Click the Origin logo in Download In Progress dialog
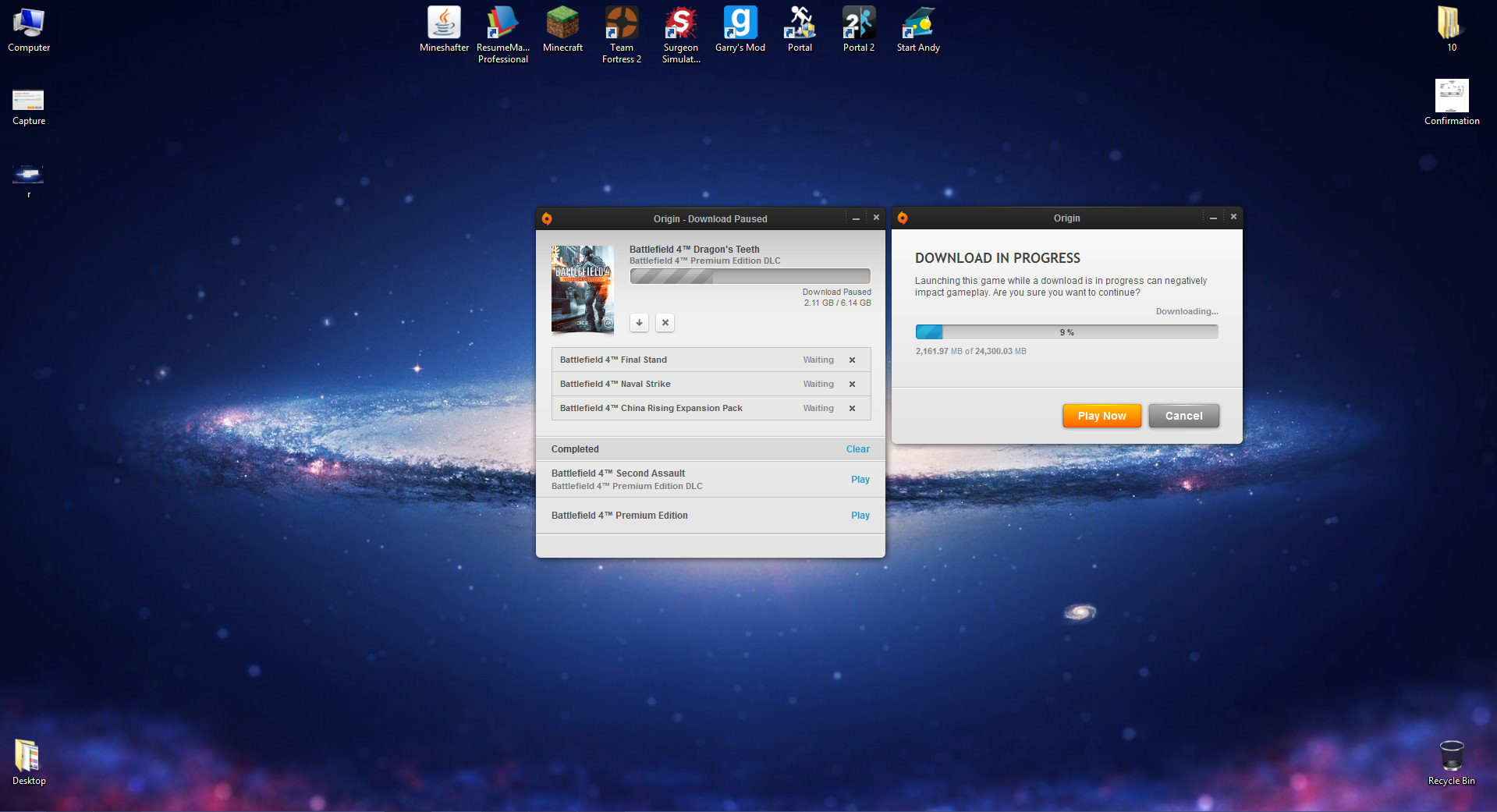Viewport: 1497px width, 812px height. click(903, 218)
